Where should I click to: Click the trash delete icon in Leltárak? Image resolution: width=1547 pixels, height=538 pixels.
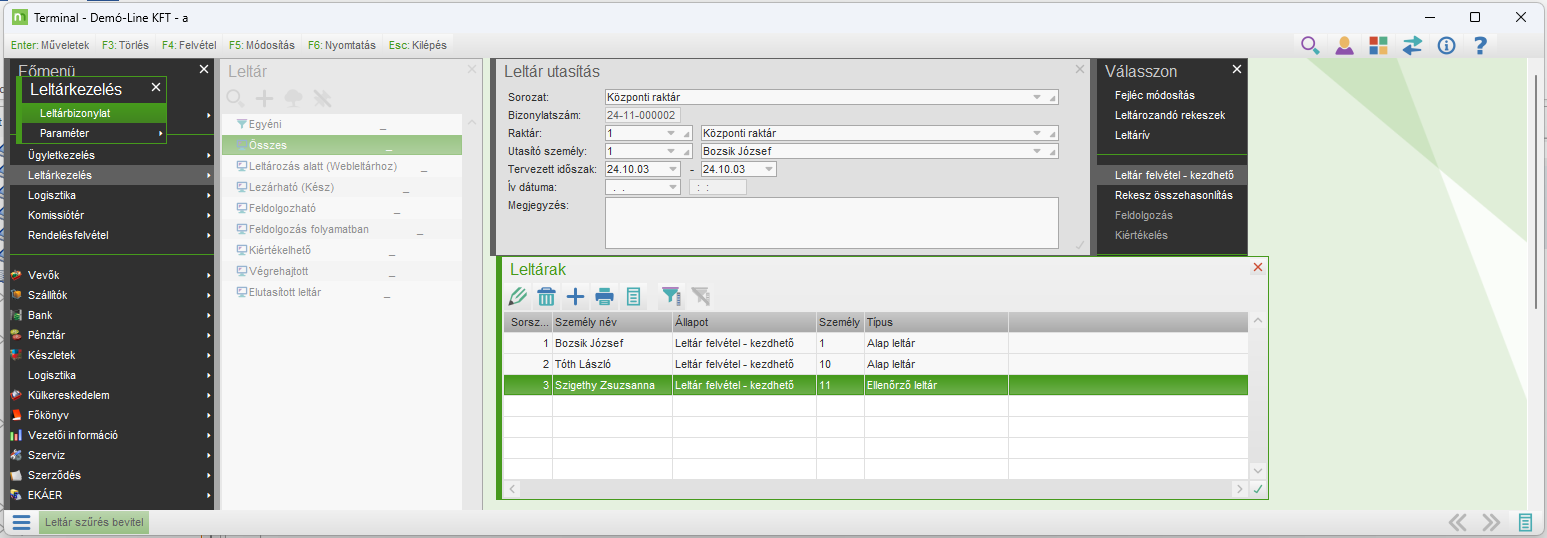[546, 296]
